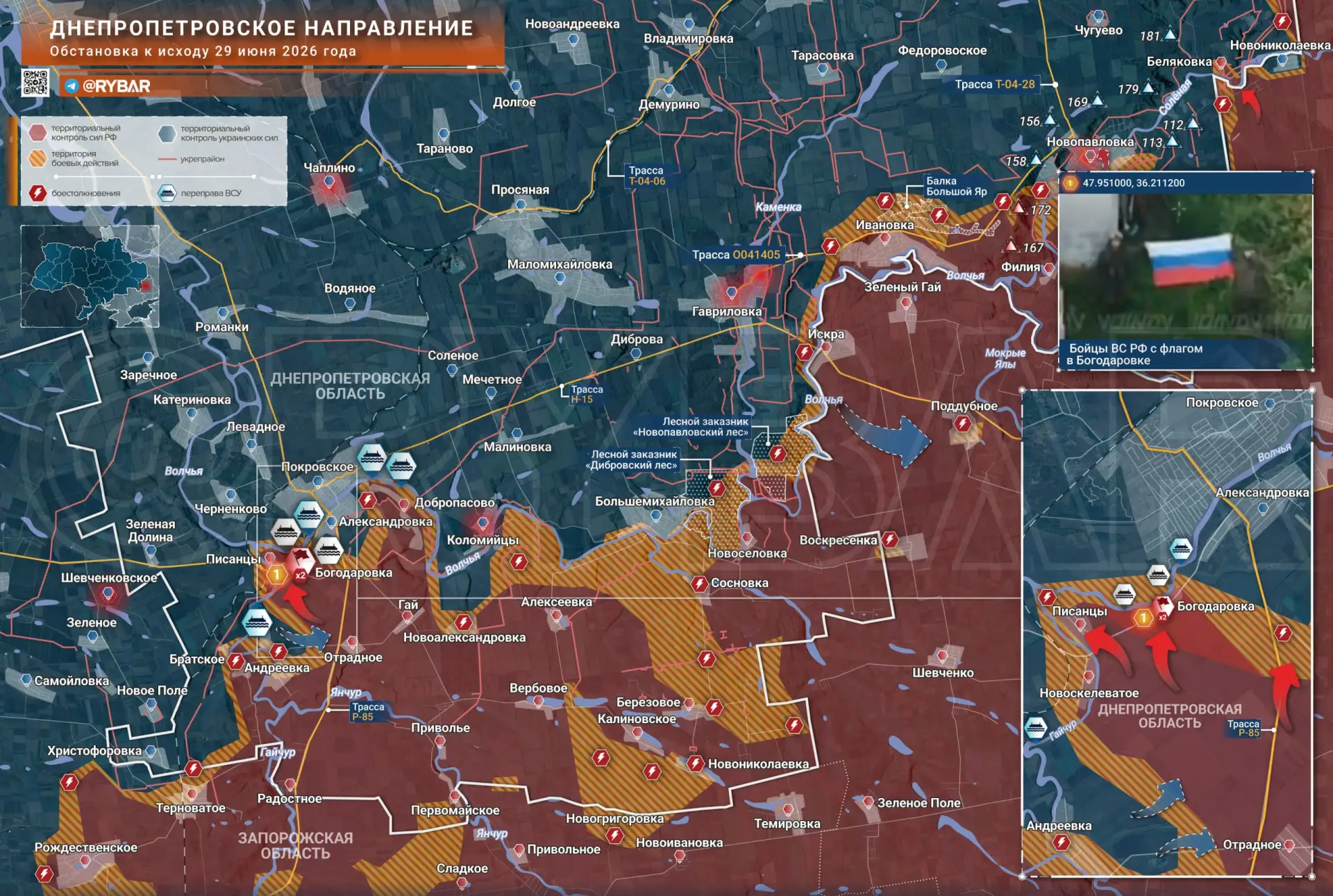The height and width of the screenshot is (896, 1333).
Task: Click the clash marker at Воскресенка
Action: pyautogui.click(x=890, y=539)
